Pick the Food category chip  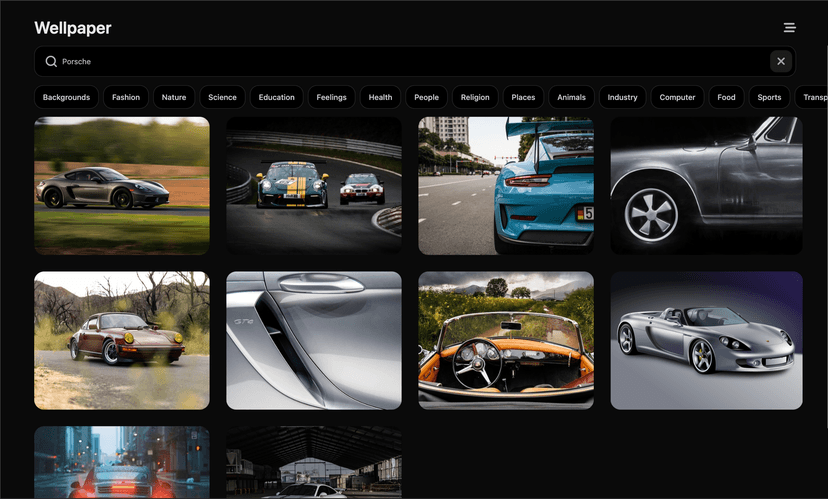tap(727, 97)
